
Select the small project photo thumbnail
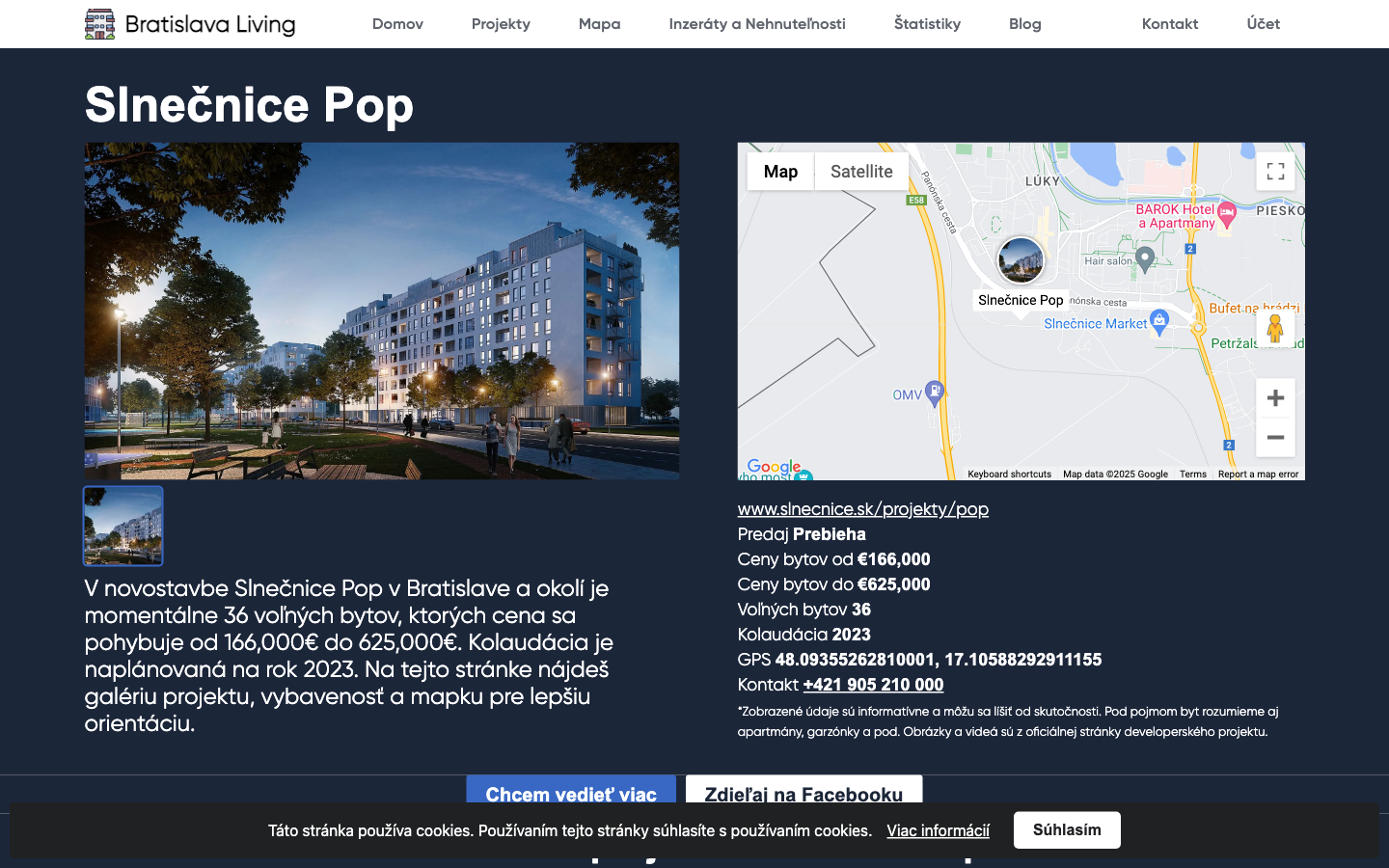tap(123, 526)
